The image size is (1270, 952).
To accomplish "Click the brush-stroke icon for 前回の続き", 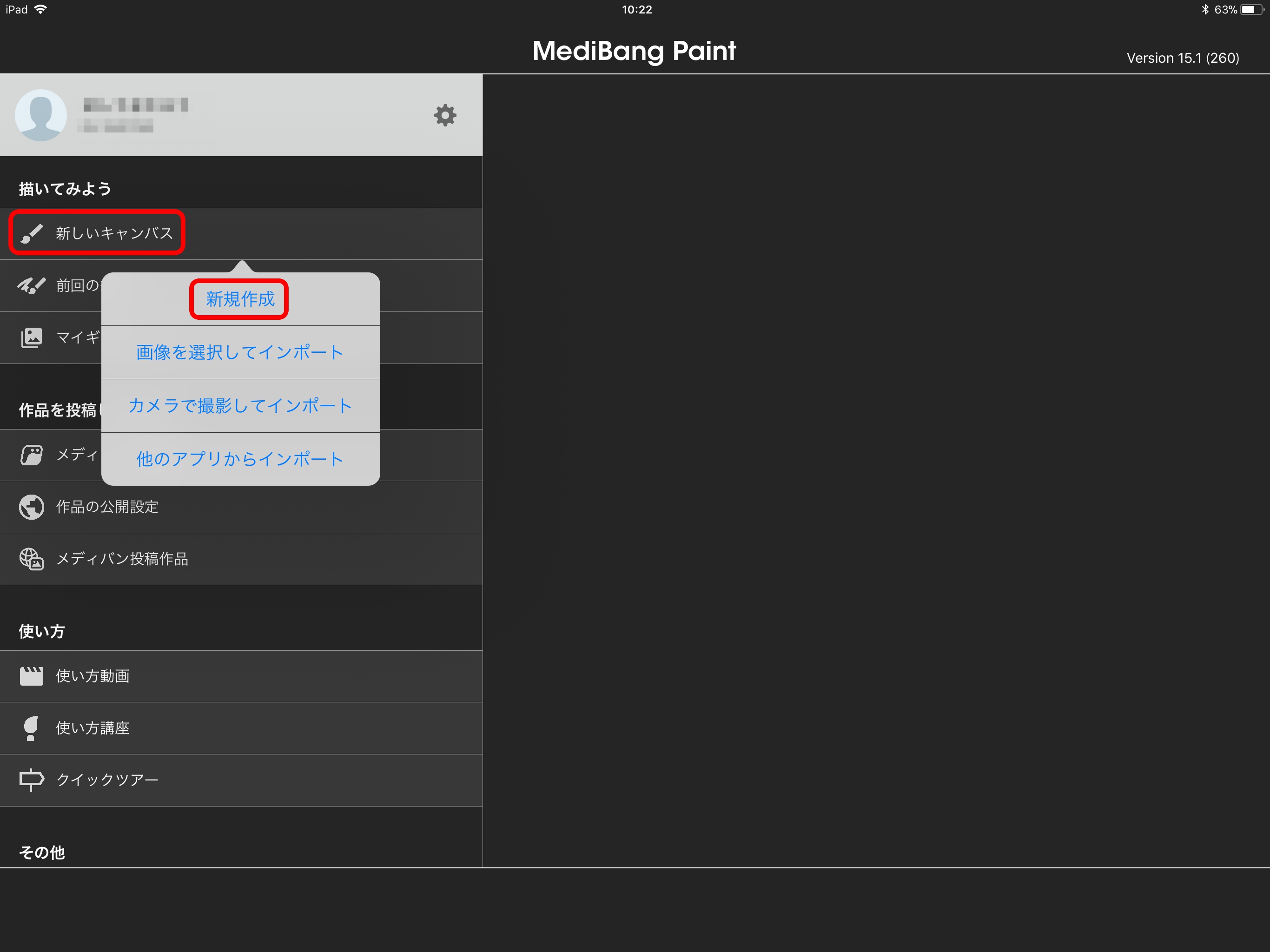I will point(32,285).
